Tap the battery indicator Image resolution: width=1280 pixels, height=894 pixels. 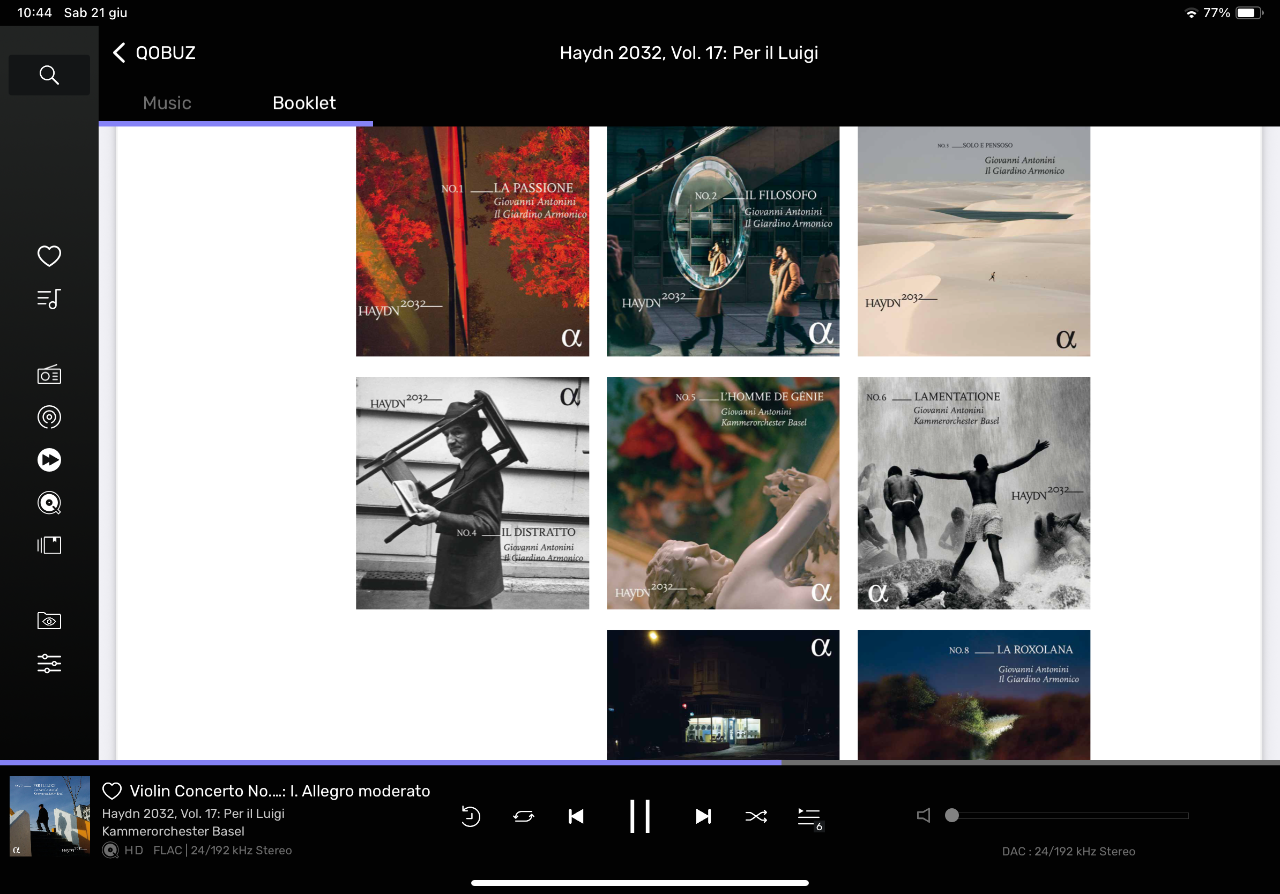[x=1249, y=13]
